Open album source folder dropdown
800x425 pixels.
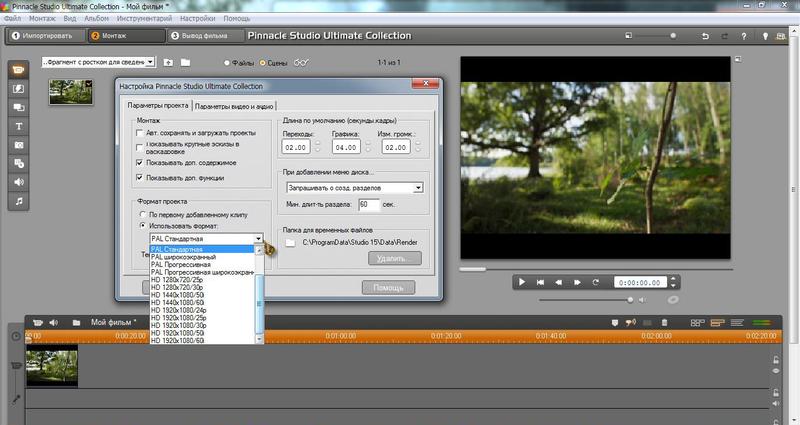pos(150,62)
